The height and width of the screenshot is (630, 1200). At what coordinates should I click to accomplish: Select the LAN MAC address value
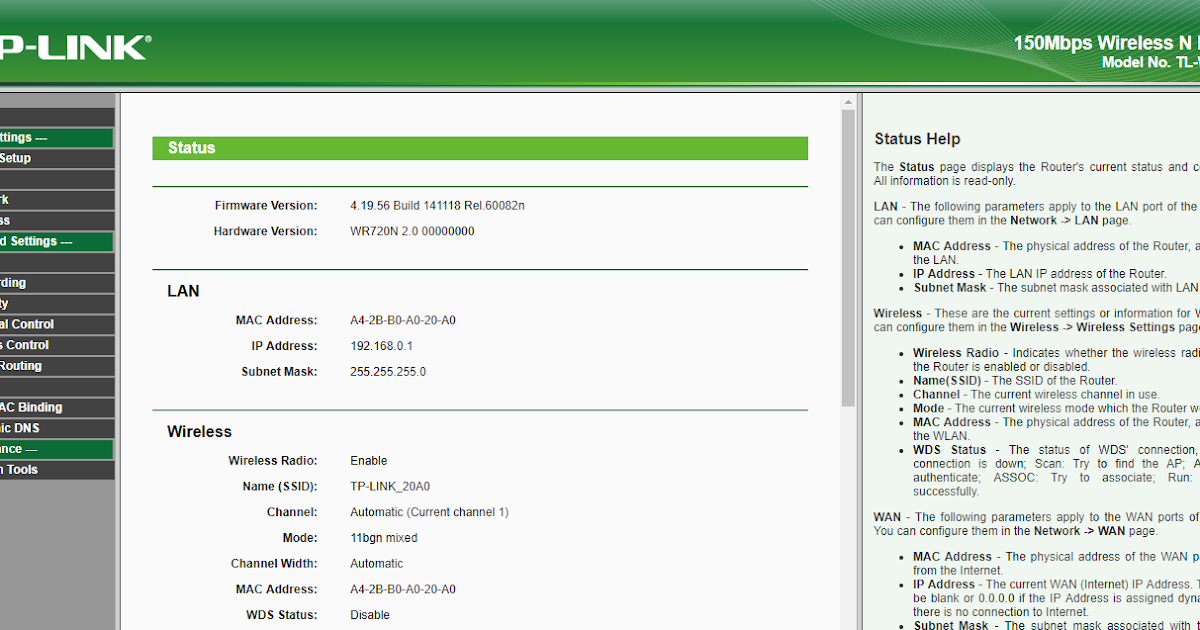pyautogui.click(x=403, y=321)
